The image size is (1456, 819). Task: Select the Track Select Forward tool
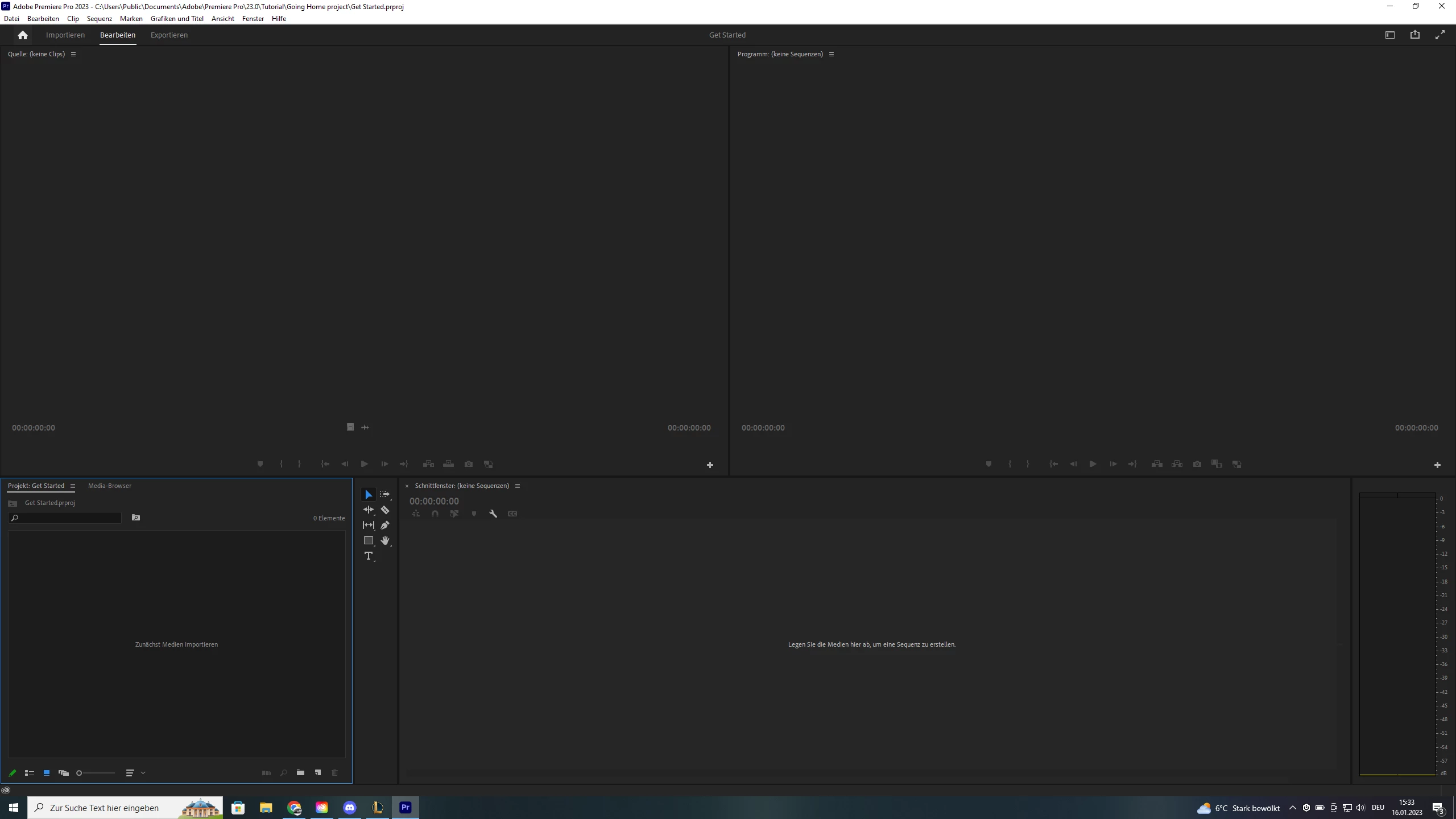(385, 495)
